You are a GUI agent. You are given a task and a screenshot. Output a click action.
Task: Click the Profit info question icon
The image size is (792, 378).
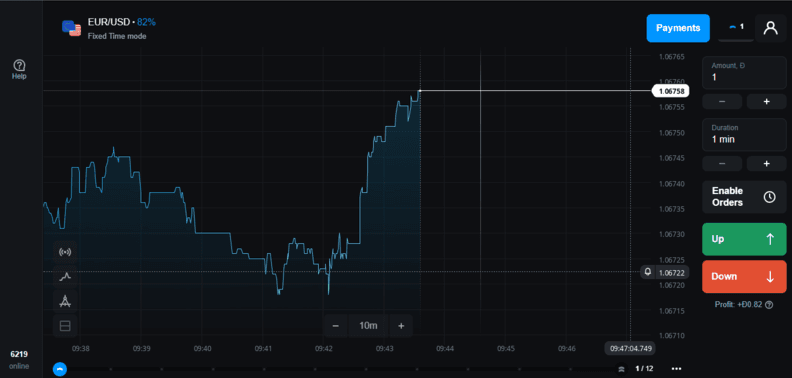tap(769, 305)
